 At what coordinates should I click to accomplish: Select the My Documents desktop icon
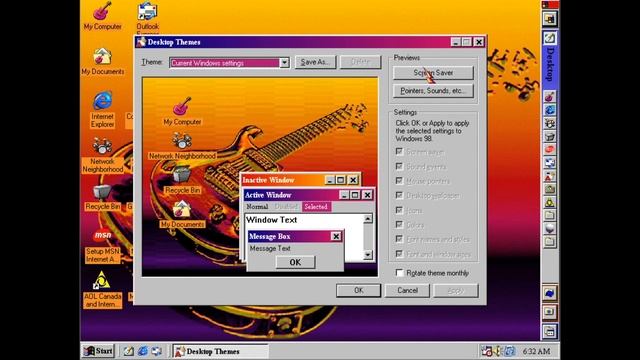point(102,56)
